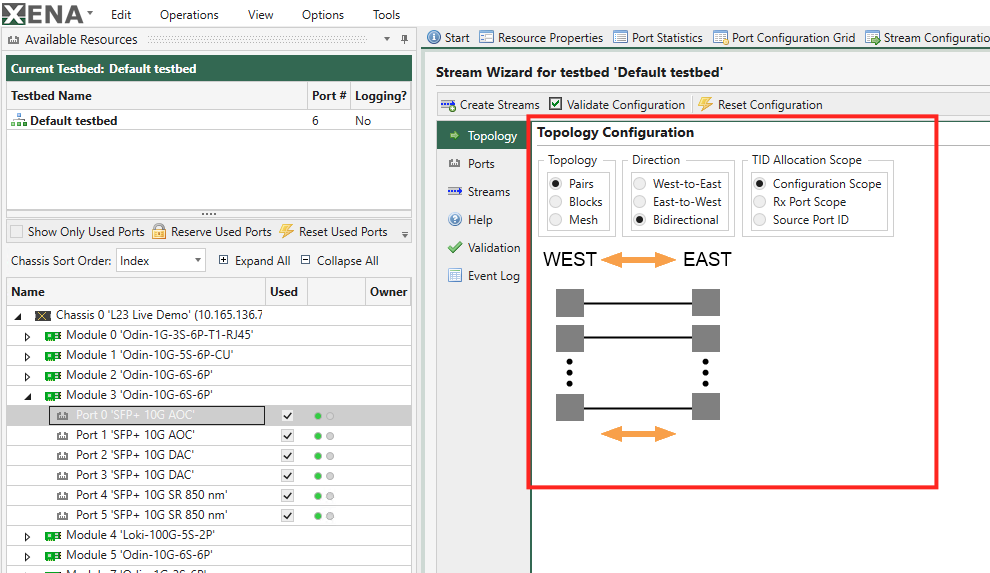
Task: Click the Reset Configuration button
Action: pos(761,105)
